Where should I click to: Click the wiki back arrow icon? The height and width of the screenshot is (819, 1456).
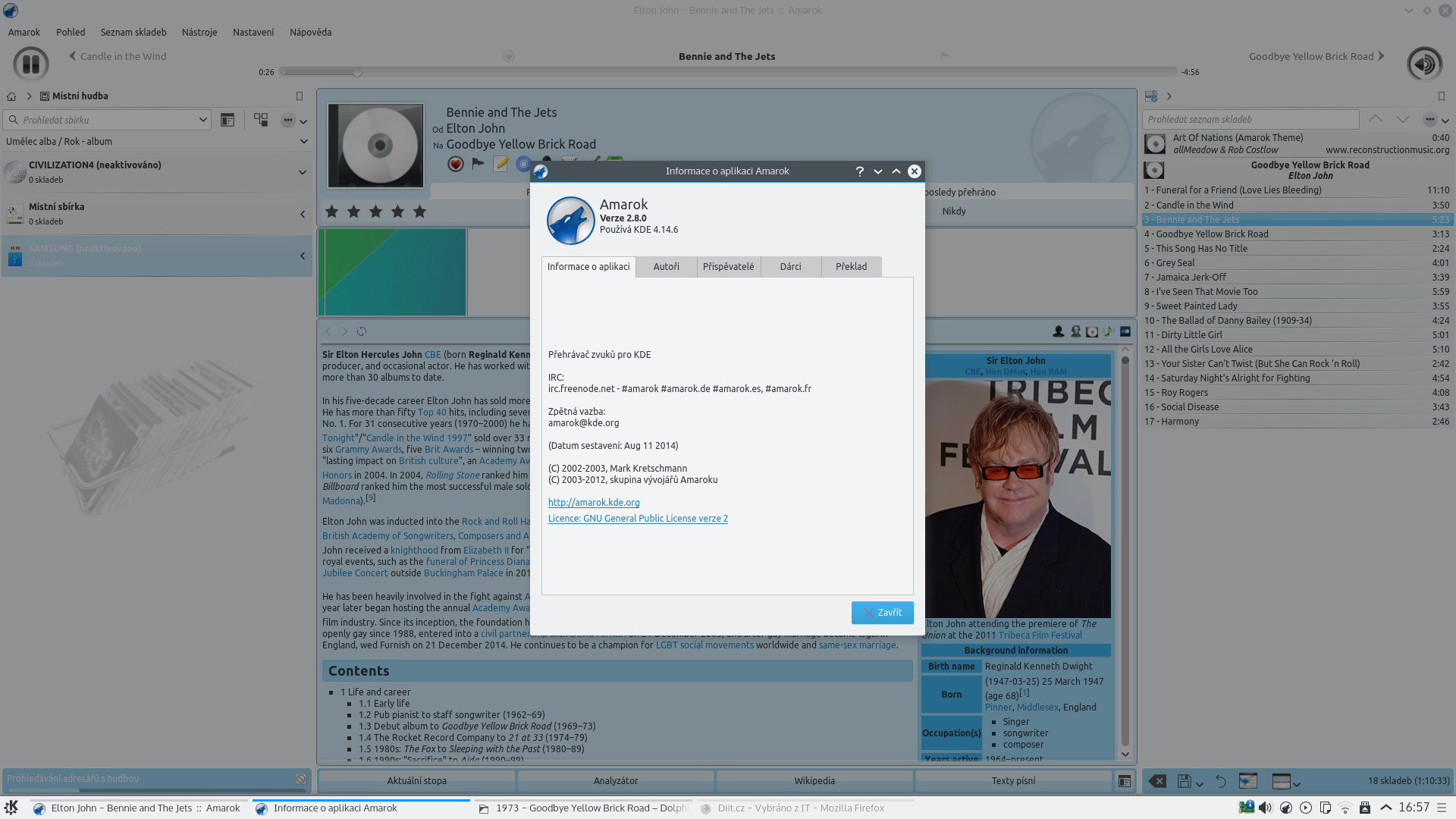[x=328, y=331]
